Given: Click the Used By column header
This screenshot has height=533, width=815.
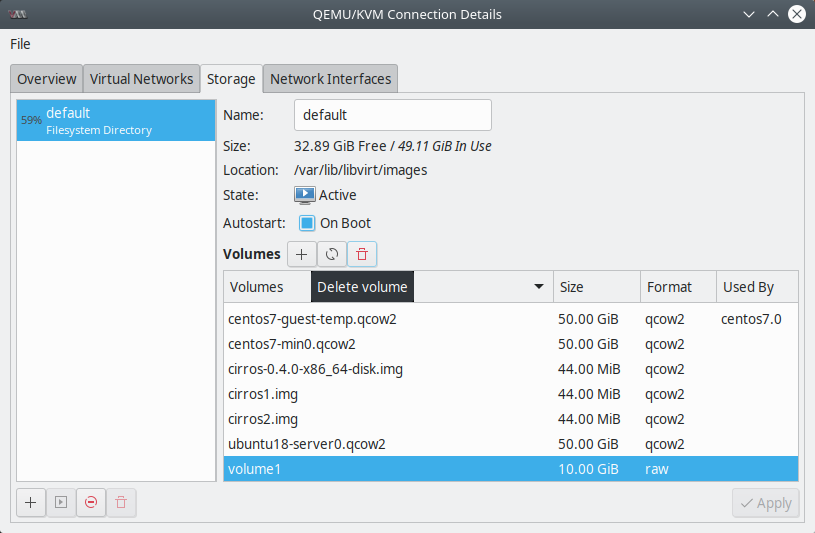Looking at the screenshot, I should [x=757, y=287].
